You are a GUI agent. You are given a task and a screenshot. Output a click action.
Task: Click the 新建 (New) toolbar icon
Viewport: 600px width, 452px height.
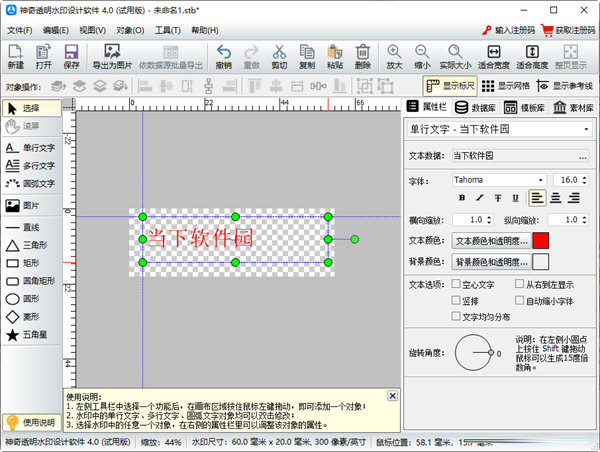16,57
